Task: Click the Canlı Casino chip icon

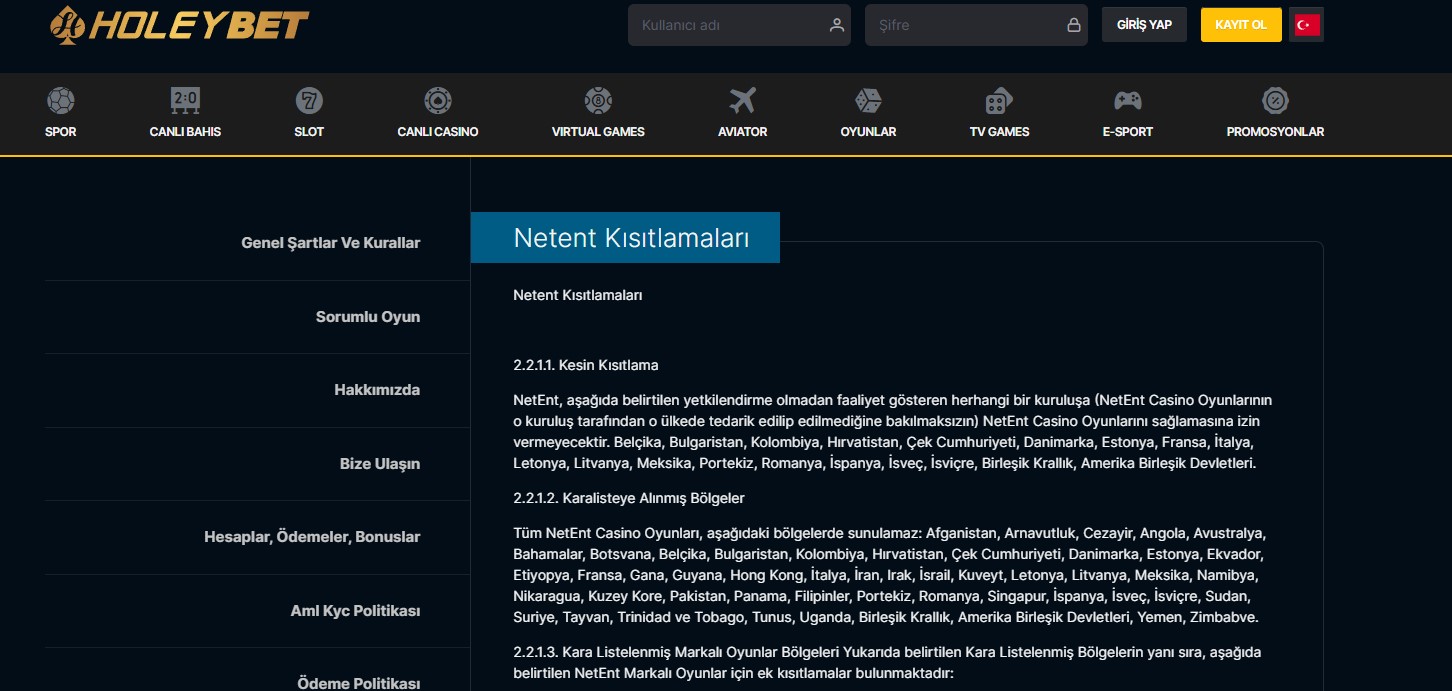Action: point(438,100)
